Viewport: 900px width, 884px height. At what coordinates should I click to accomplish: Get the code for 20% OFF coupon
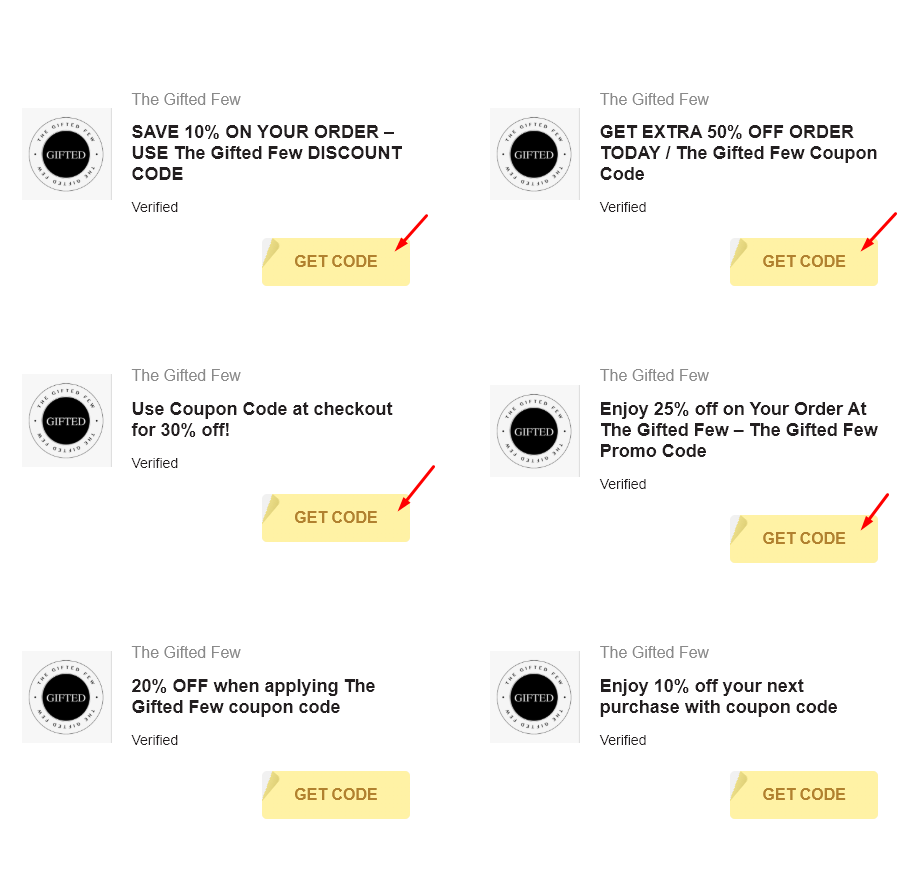click(335, 794)
